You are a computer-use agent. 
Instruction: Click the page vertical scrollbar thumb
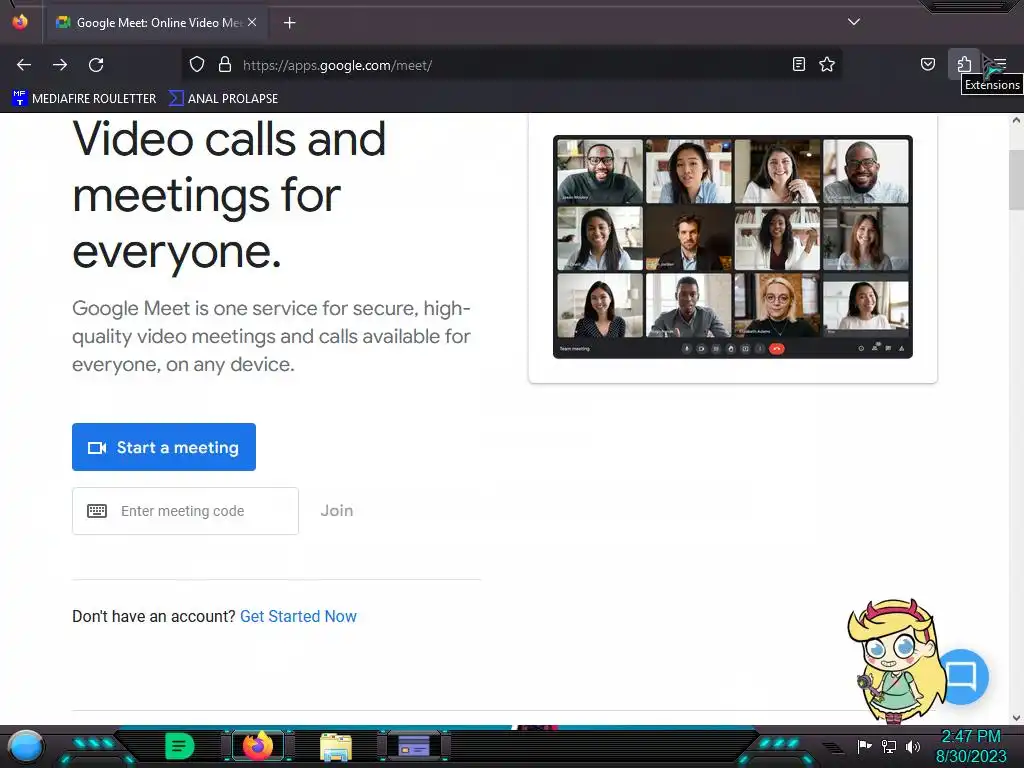click(x=1016, y=180)
